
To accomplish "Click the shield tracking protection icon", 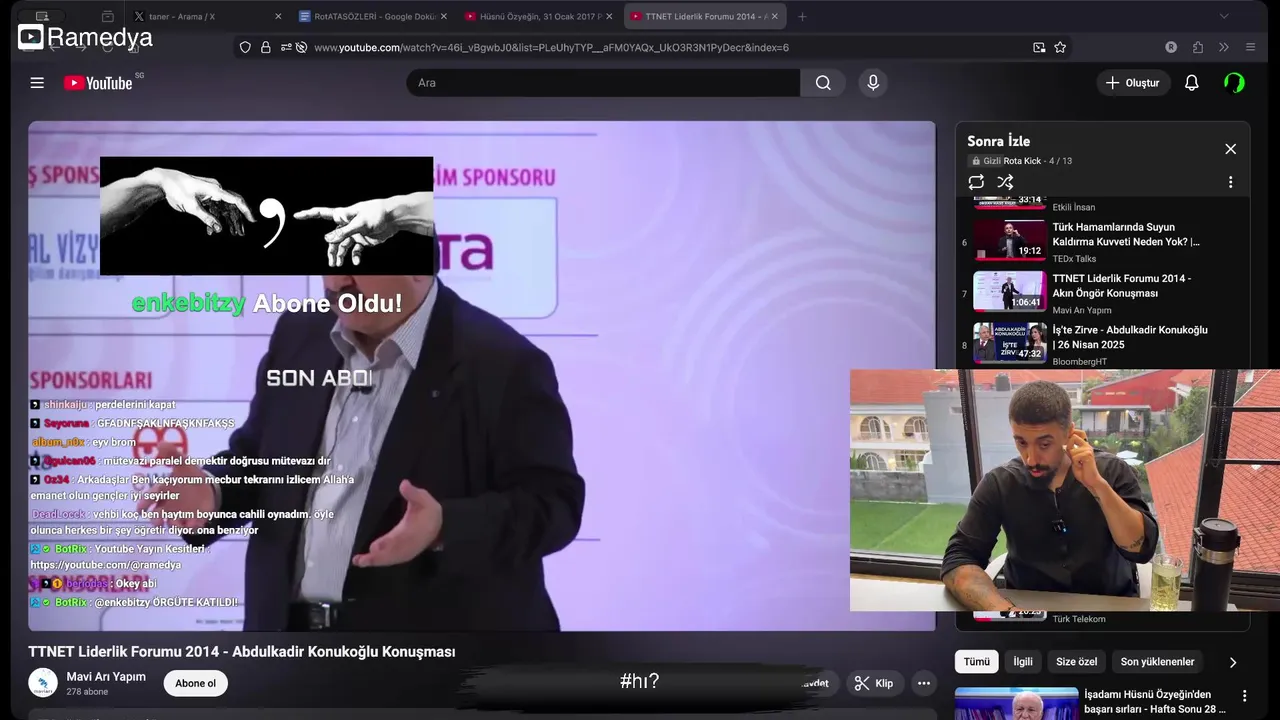I will tap(245, 47).
